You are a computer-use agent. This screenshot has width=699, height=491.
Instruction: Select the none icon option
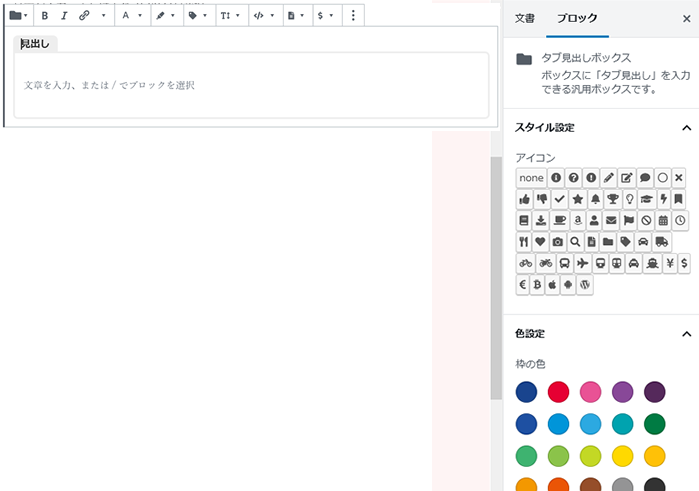pyautogui.click(x=531, y=177)
